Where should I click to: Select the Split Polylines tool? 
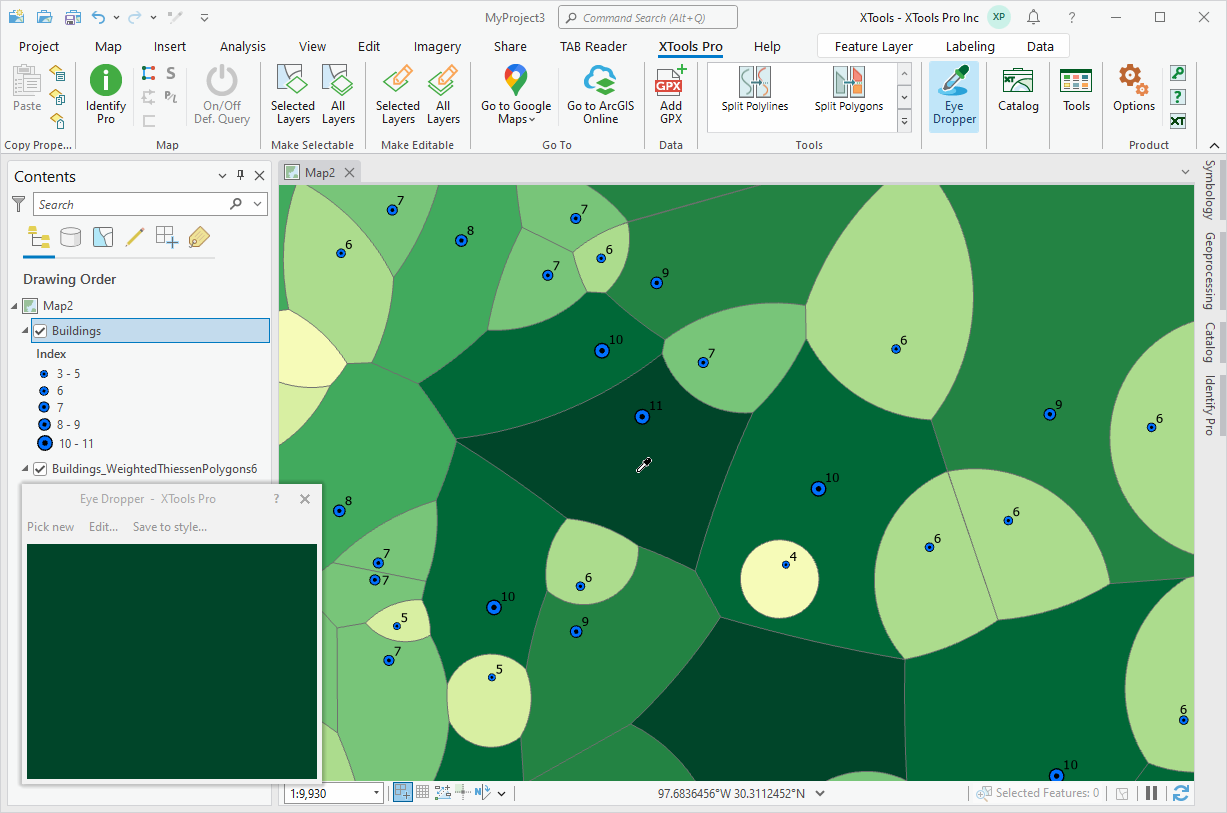tap(755, 90)
